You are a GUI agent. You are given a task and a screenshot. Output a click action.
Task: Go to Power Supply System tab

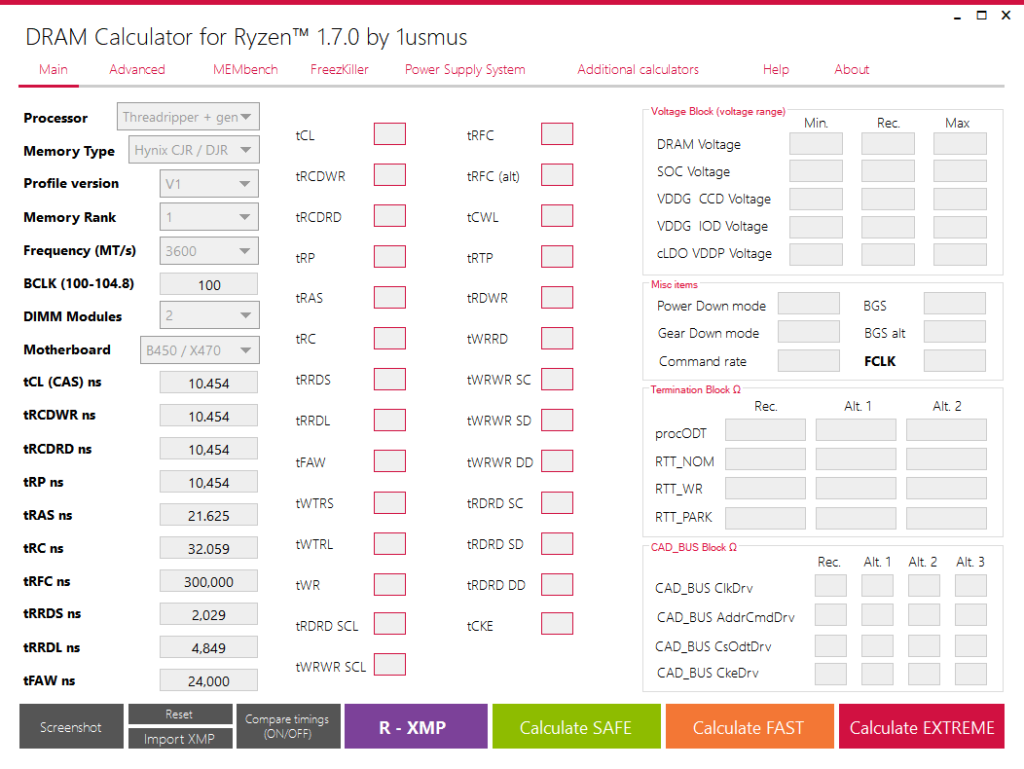click(465, 69)
